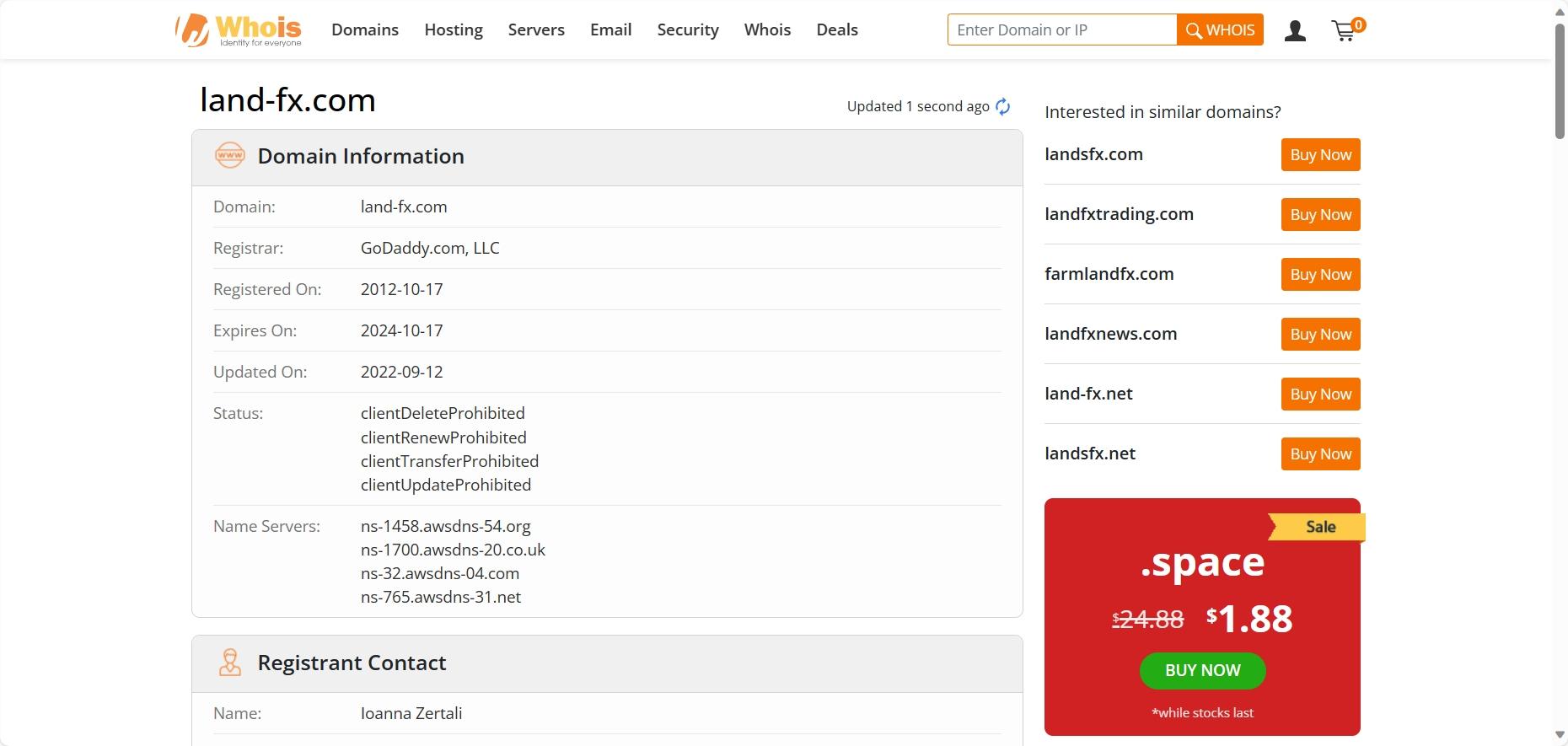Open the shopping cart icon
Screen dimensions: 1568x746
[x=1347, y=30]
